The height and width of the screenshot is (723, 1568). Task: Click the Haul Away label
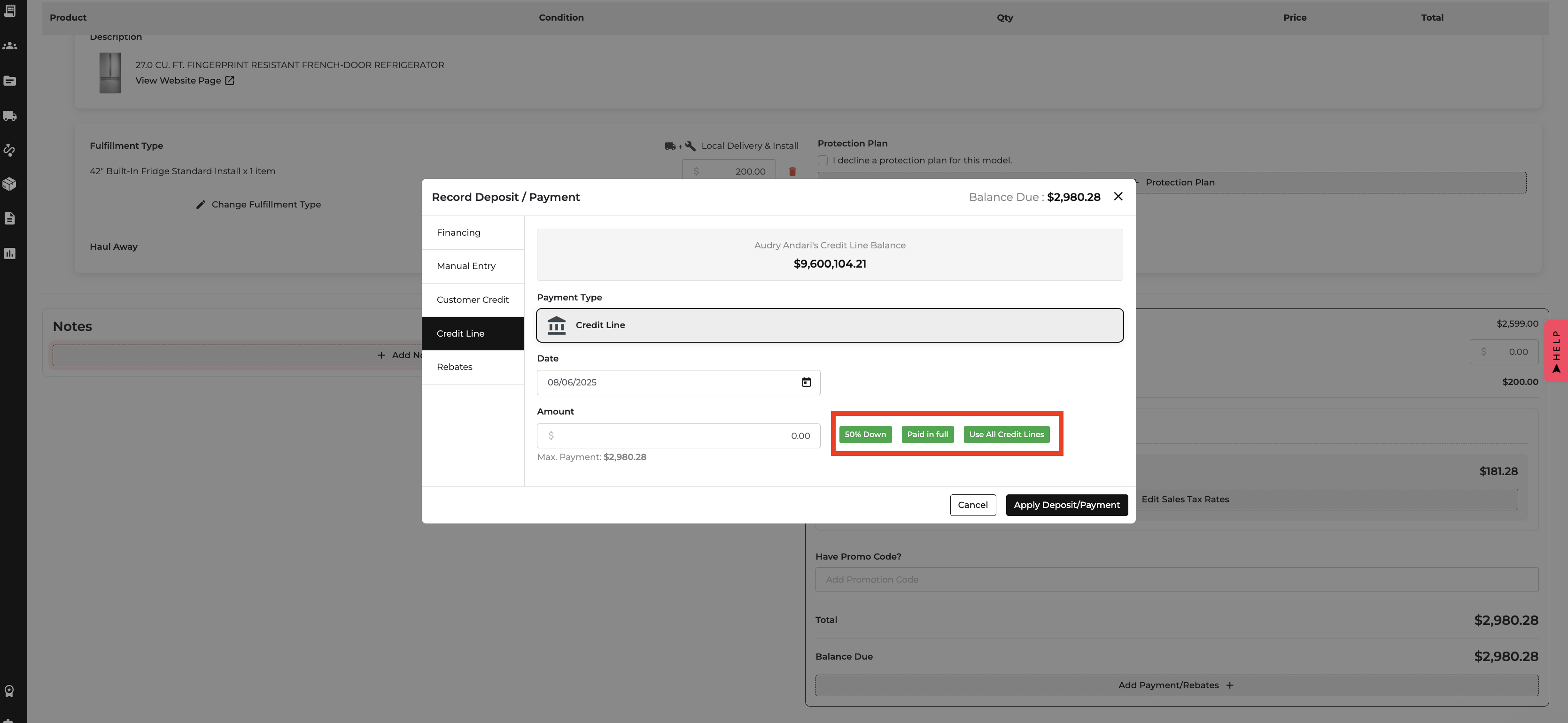point(114,246)
